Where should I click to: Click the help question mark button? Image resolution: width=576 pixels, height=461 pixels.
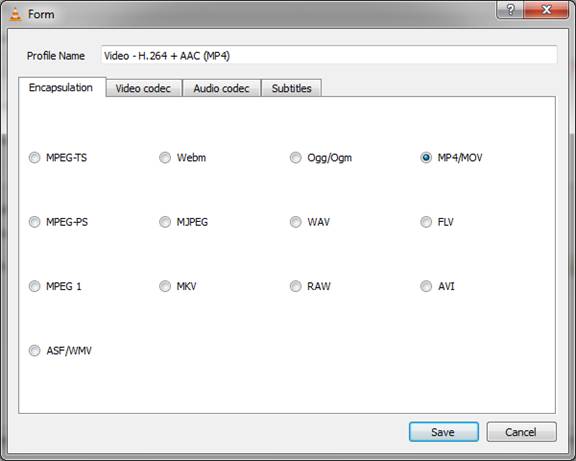point(510,10)
